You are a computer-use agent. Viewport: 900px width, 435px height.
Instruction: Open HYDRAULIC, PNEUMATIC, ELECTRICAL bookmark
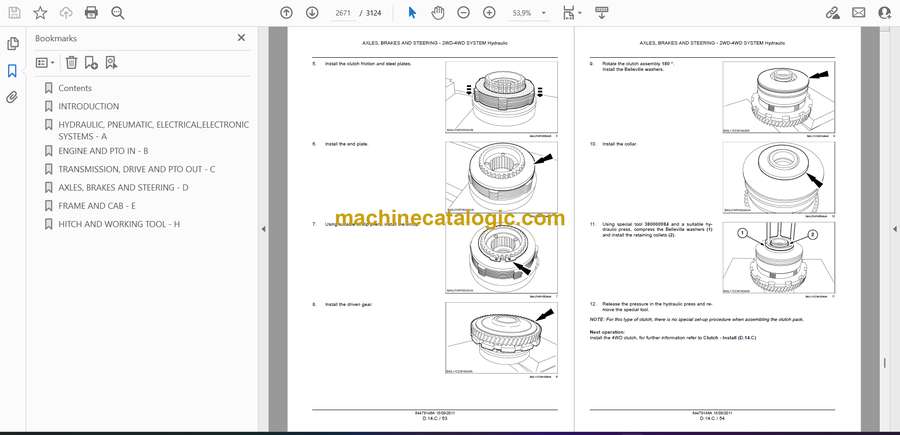pyautogui.click(x=153, y=130)
